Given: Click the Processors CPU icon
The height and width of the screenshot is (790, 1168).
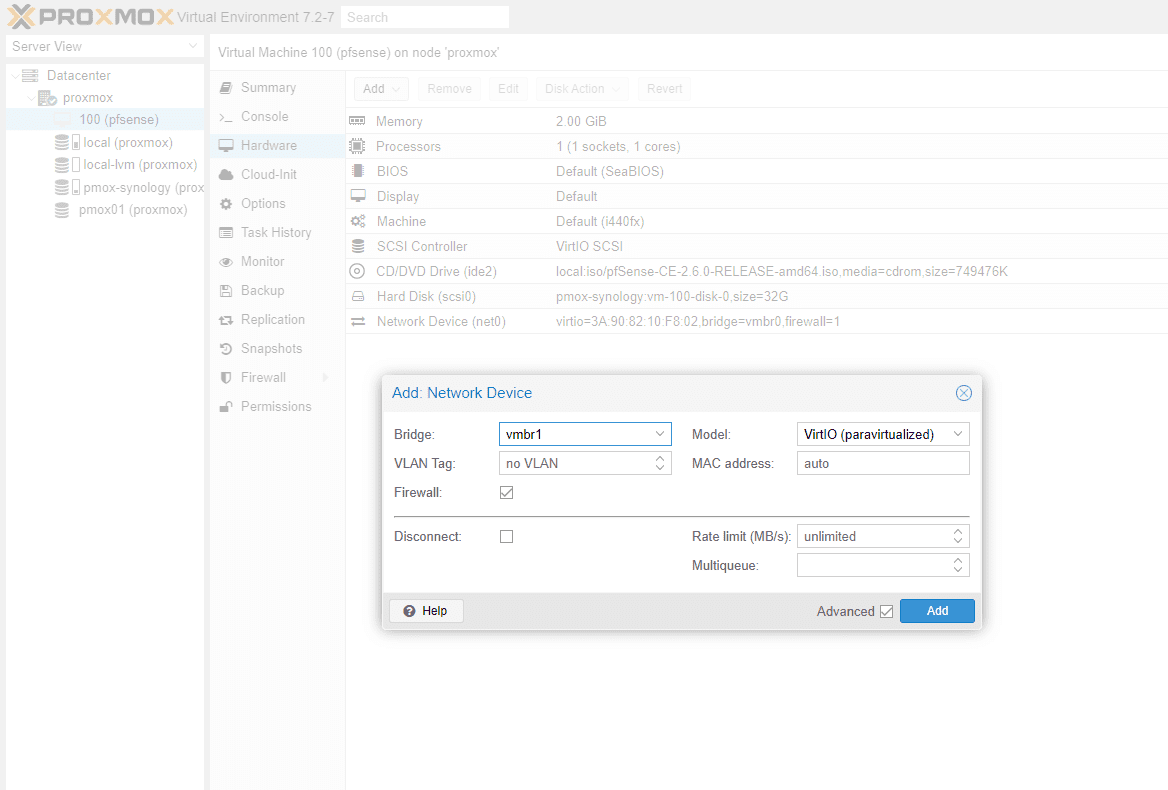Looking at the screenshot, I should pos(358,146).
